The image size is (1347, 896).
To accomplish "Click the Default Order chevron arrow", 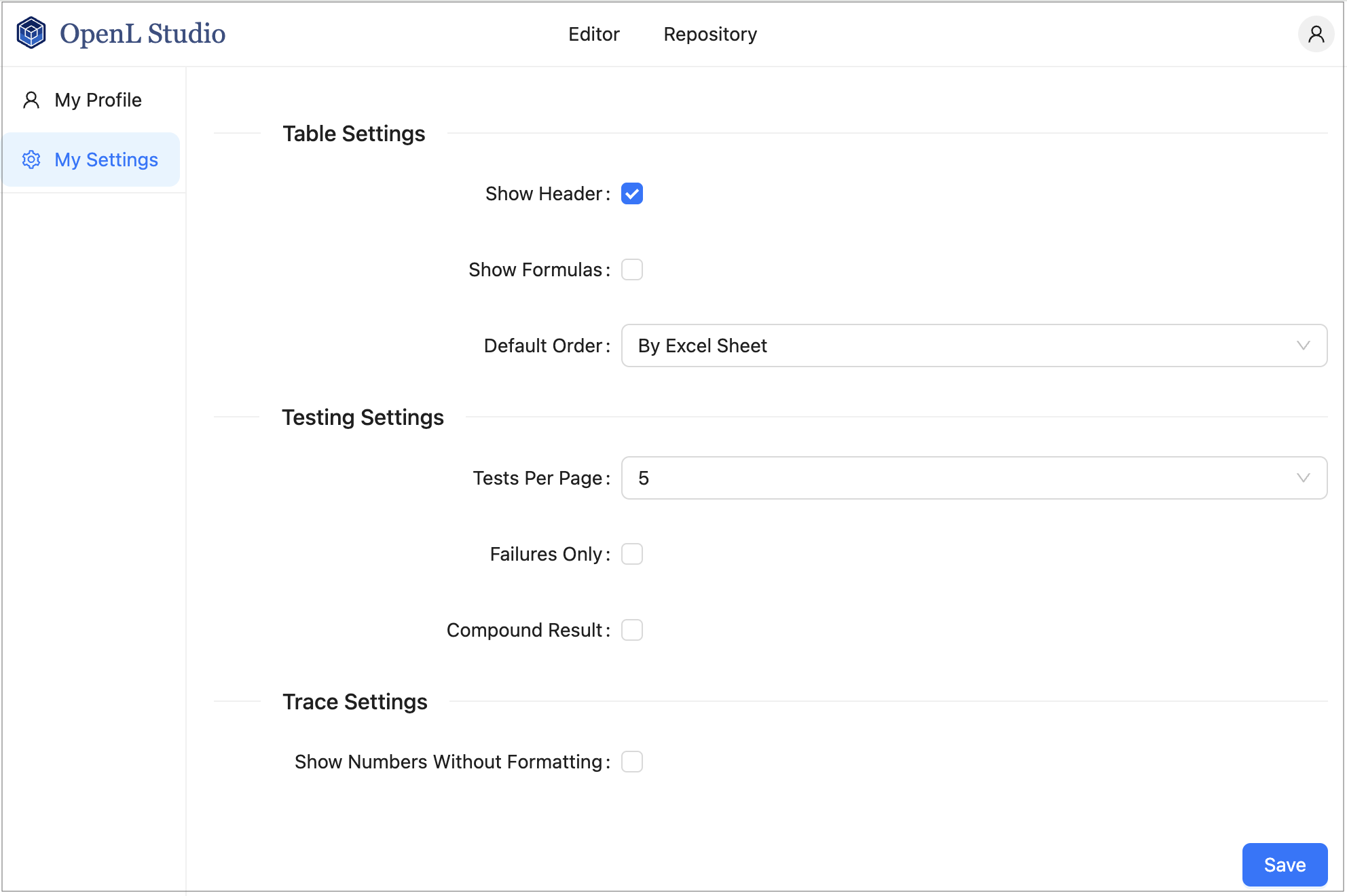I will 1303,346.
